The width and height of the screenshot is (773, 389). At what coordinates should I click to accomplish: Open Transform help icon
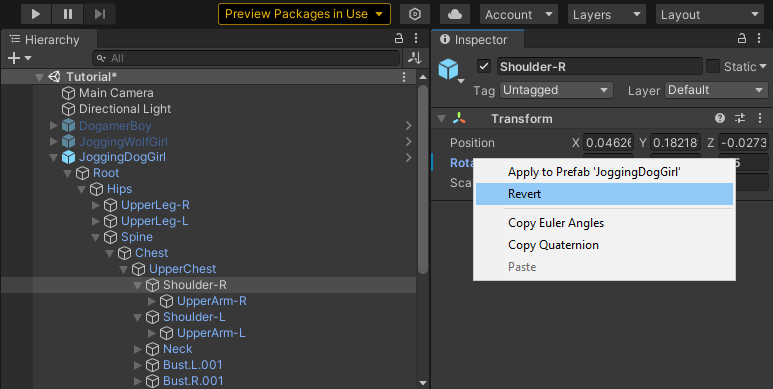pyautogui.click(x=720, y=118)
